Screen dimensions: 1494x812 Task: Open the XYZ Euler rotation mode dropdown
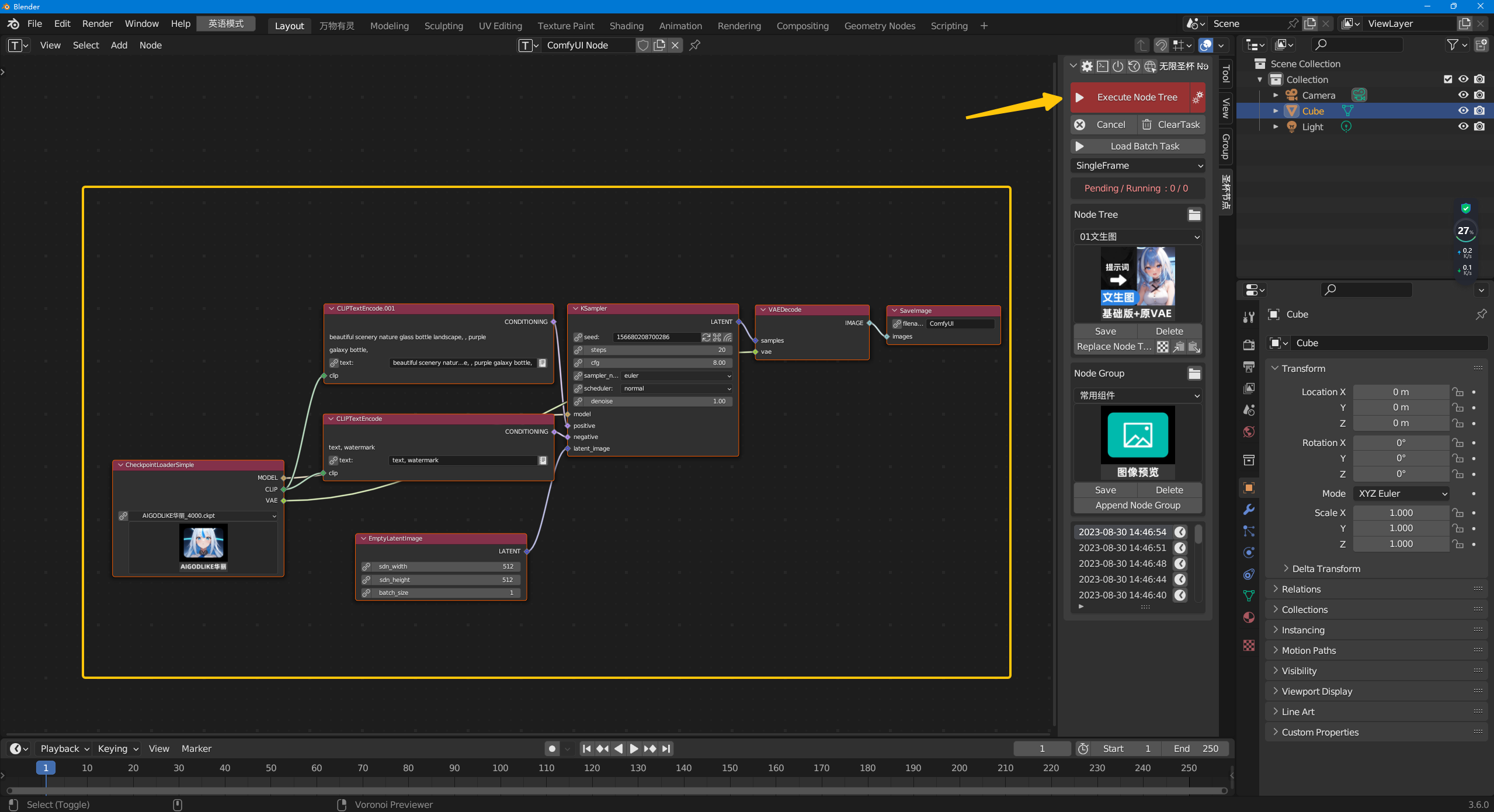(x=1401, y=493)
